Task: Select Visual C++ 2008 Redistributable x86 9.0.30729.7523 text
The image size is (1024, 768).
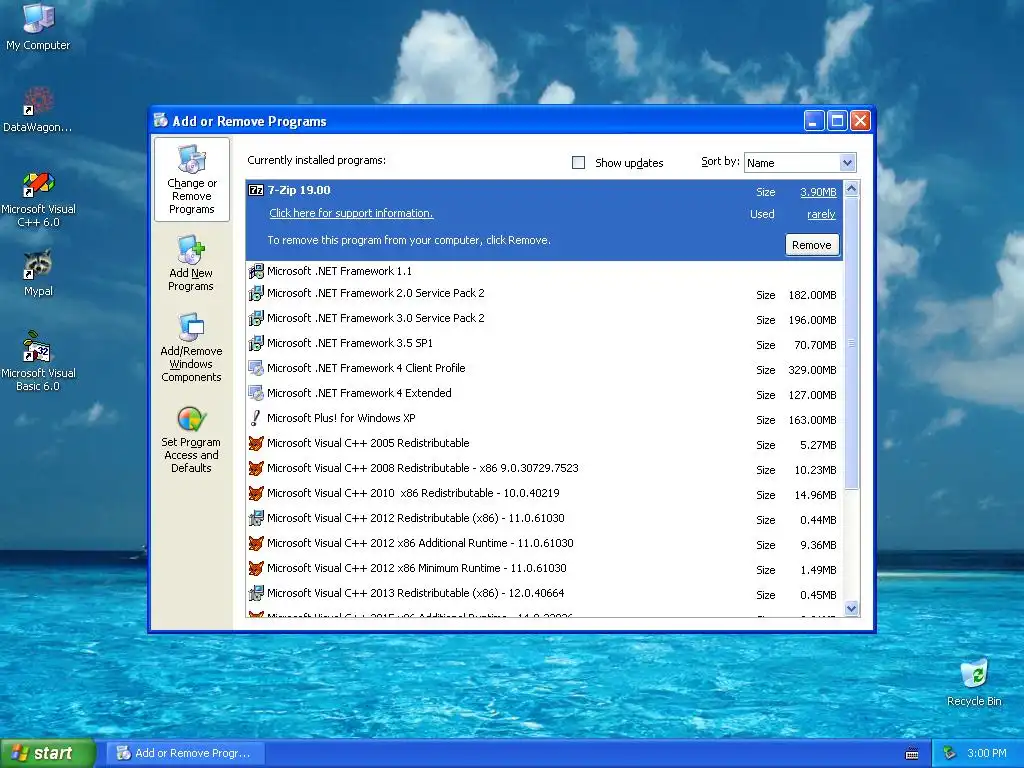Action: 423,468
